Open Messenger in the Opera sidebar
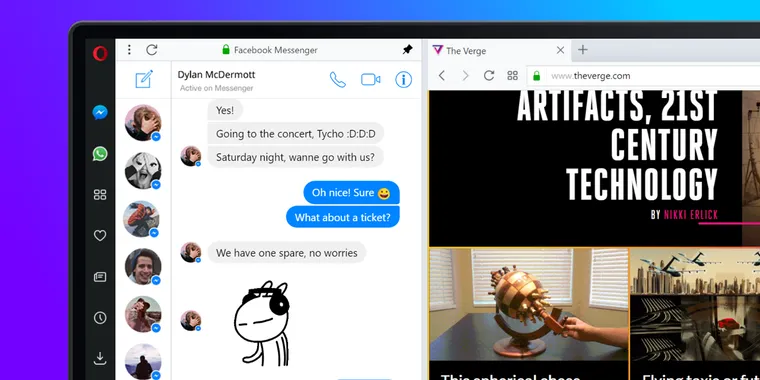760x380 pixels. [x=100, y=112]
